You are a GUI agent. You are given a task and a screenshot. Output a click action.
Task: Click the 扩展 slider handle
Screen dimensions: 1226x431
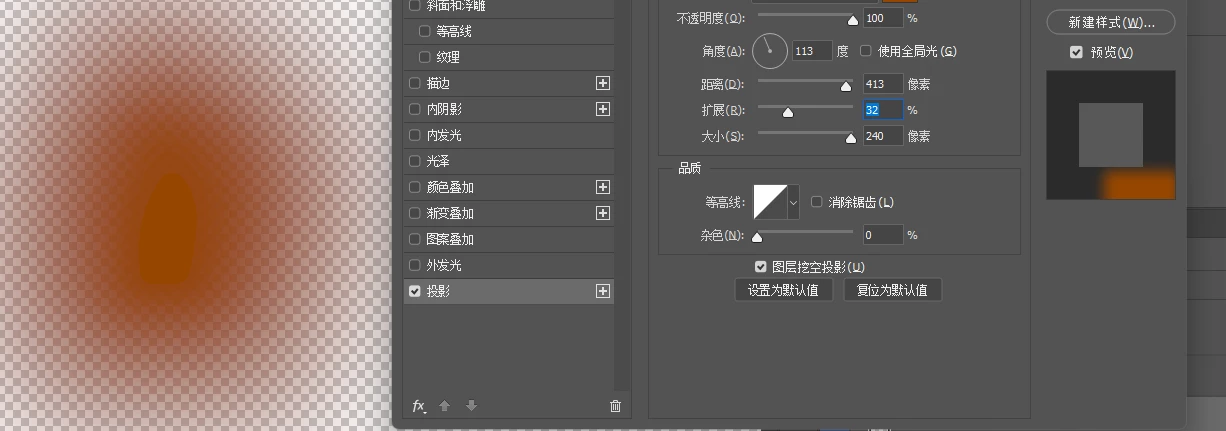787,112
